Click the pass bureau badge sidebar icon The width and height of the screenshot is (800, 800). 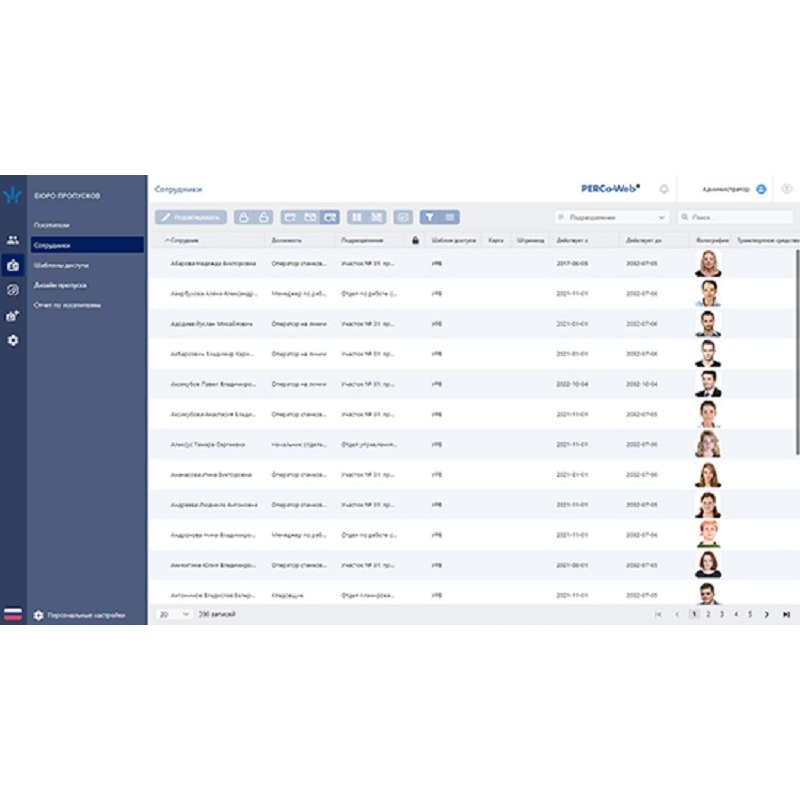[13, 265]
